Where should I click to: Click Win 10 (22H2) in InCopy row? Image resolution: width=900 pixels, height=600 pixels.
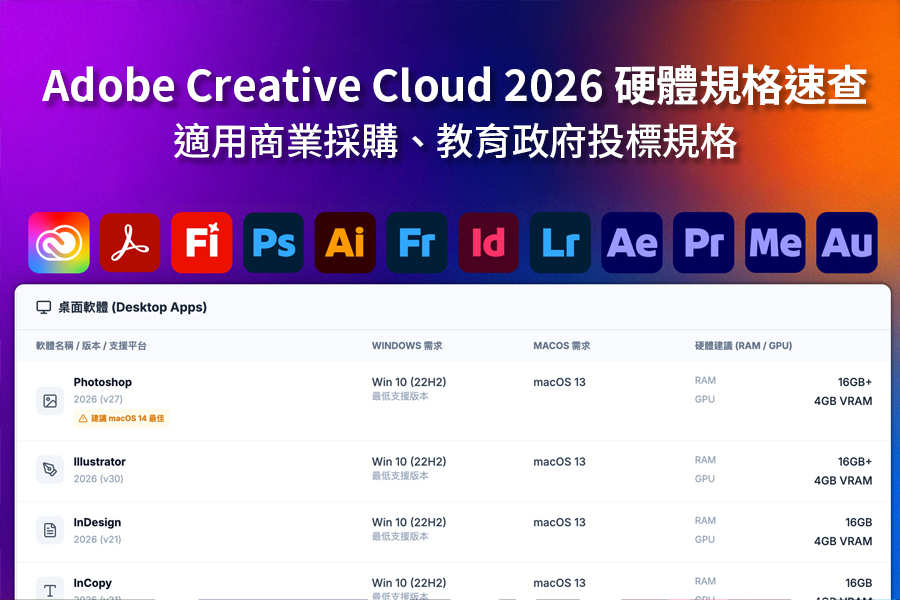(x=409, y=583)
